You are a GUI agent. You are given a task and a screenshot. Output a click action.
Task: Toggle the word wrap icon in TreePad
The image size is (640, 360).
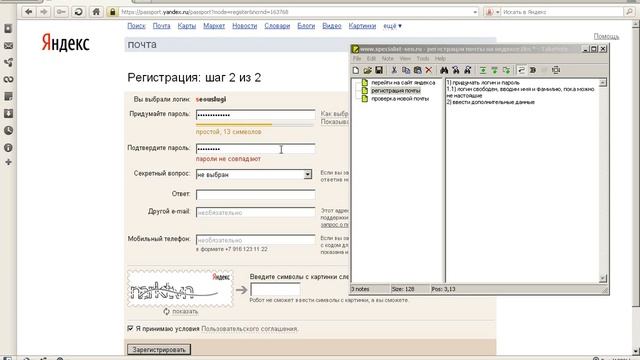click(521, 70)
